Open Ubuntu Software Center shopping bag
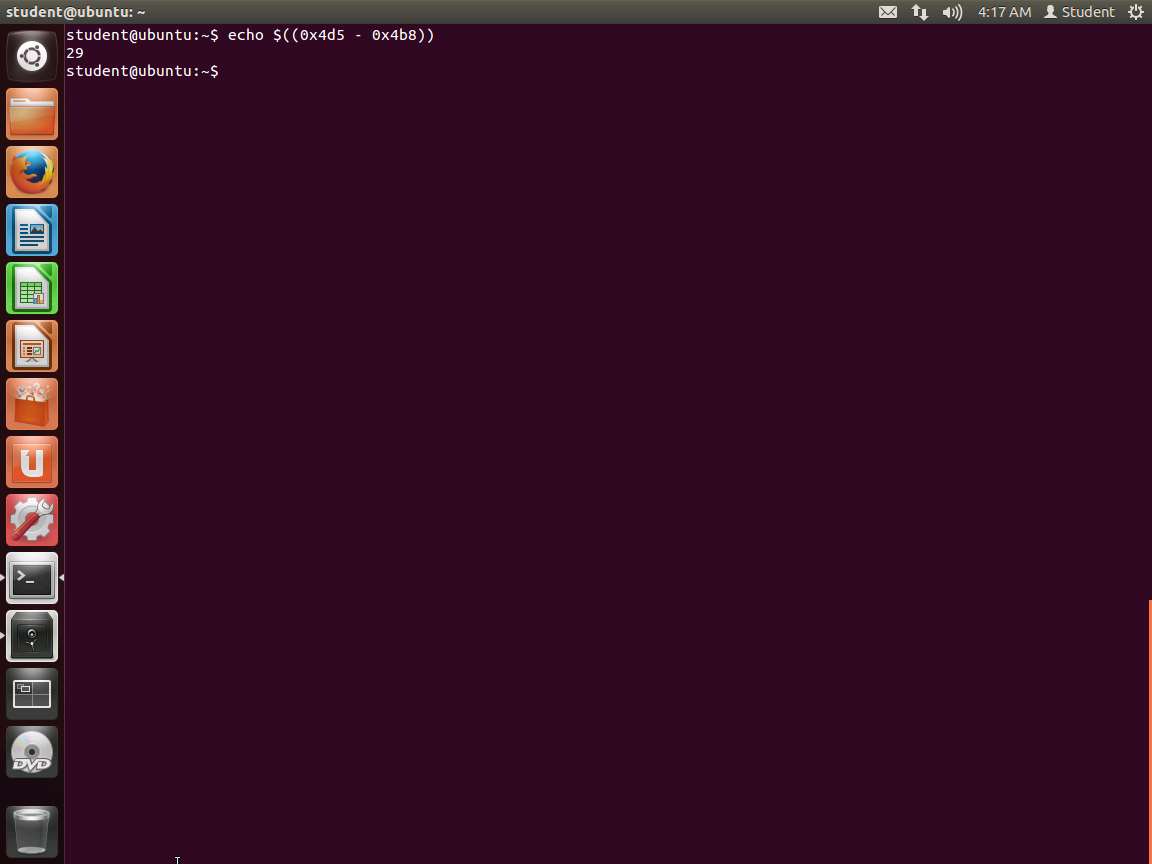 tap(32, 404)
